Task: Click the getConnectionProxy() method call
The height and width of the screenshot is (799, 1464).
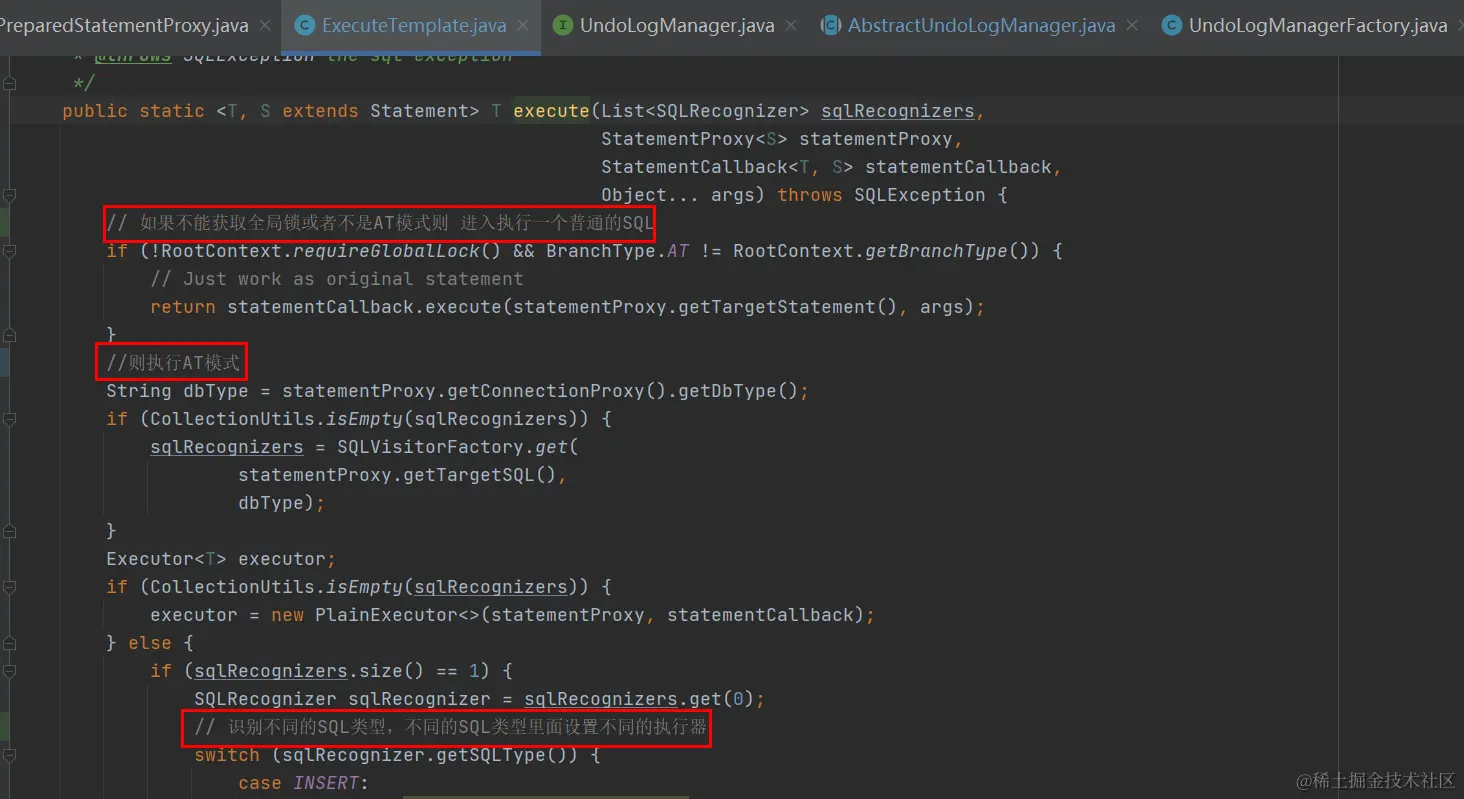Action: coord(557,391)
